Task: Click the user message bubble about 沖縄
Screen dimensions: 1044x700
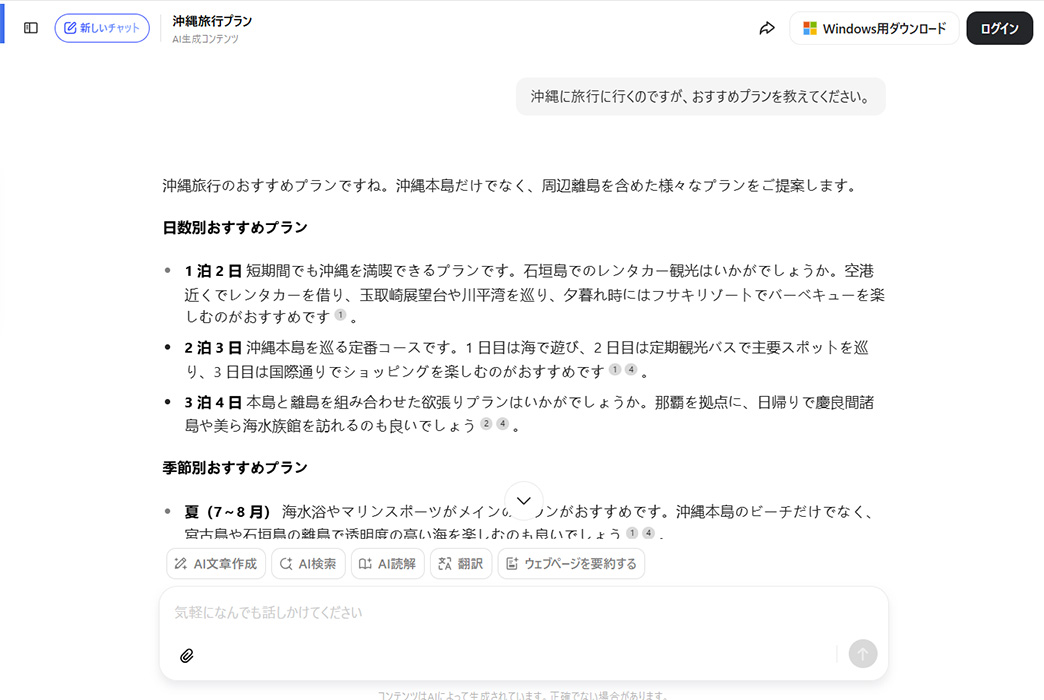Action: (700, 97)
